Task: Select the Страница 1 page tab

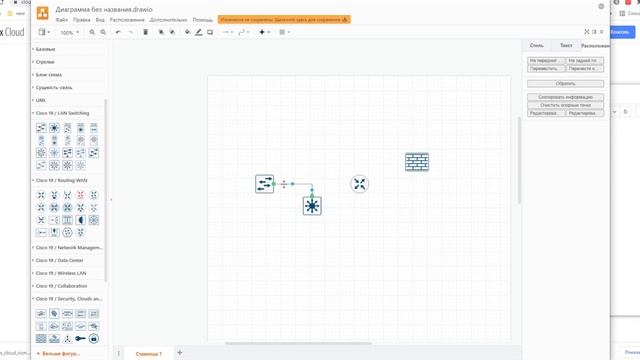Action: (x=149, y=354)
